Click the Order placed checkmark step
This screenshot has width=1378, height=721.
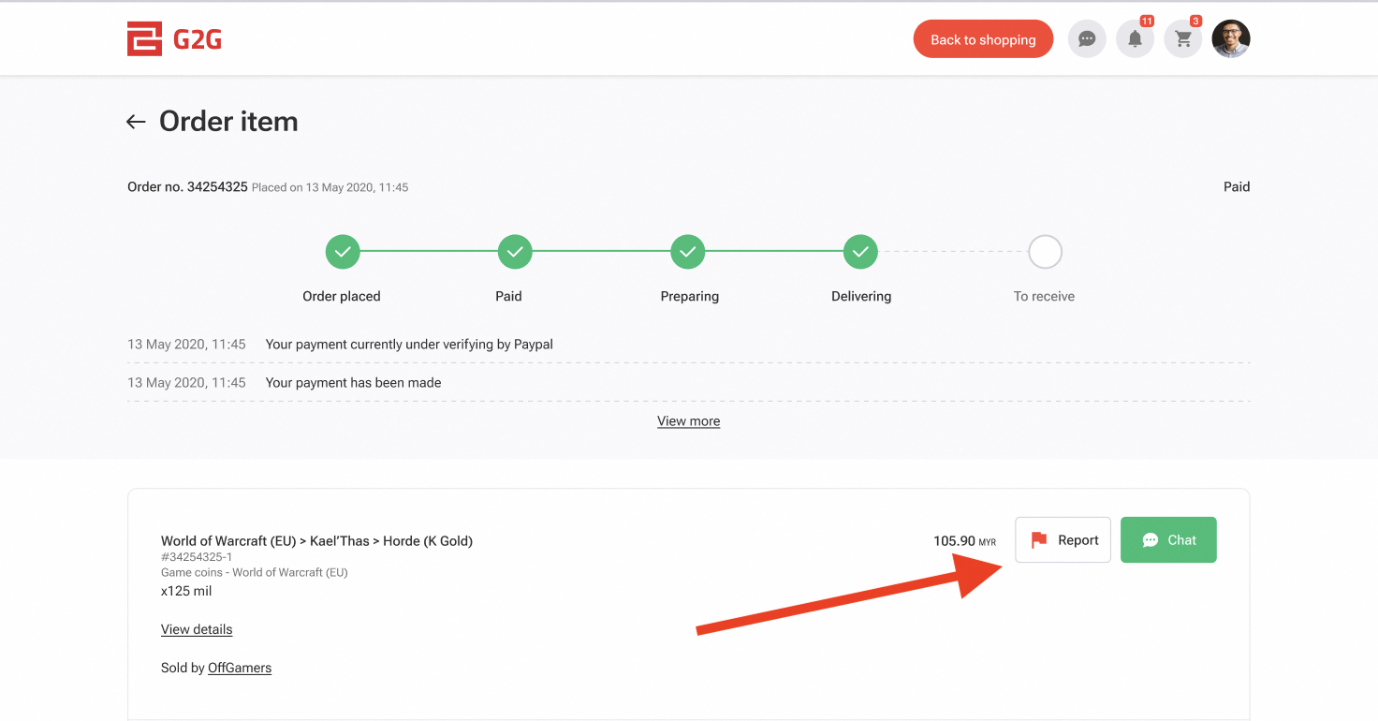[342, 252]
